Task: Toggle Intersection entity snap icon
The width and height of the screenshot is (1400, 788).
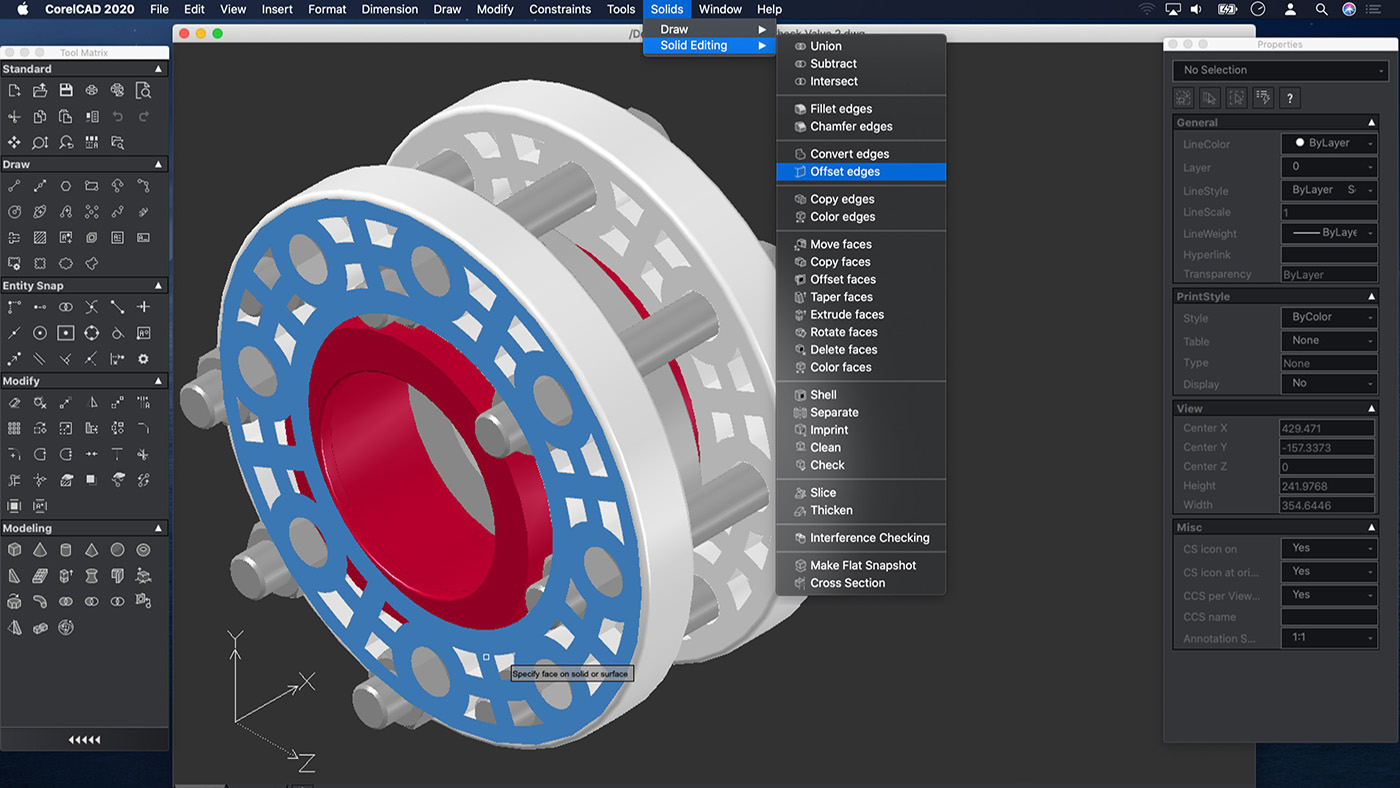Action: point(92,307)
